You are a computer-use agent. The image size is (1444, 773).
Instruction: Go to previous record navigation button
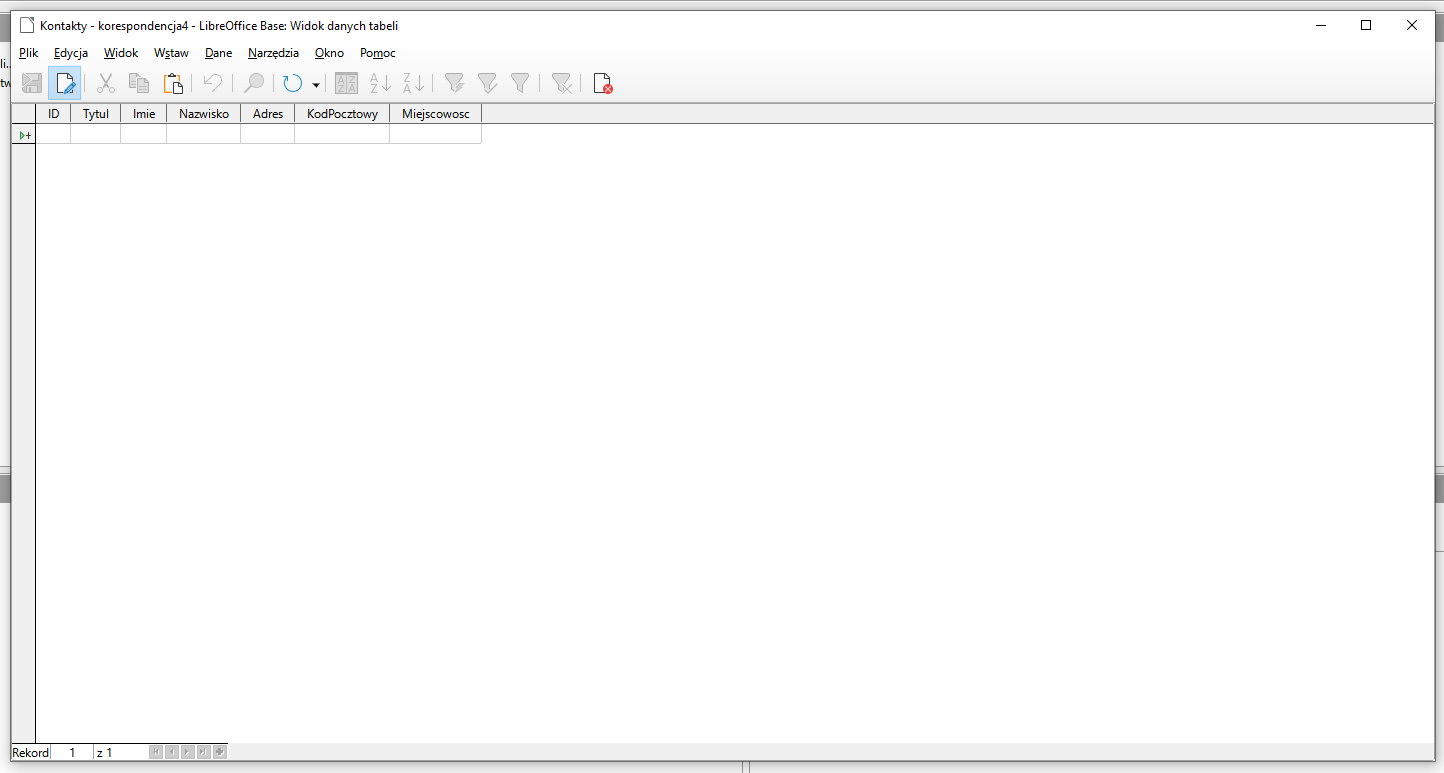click(172, 752)
